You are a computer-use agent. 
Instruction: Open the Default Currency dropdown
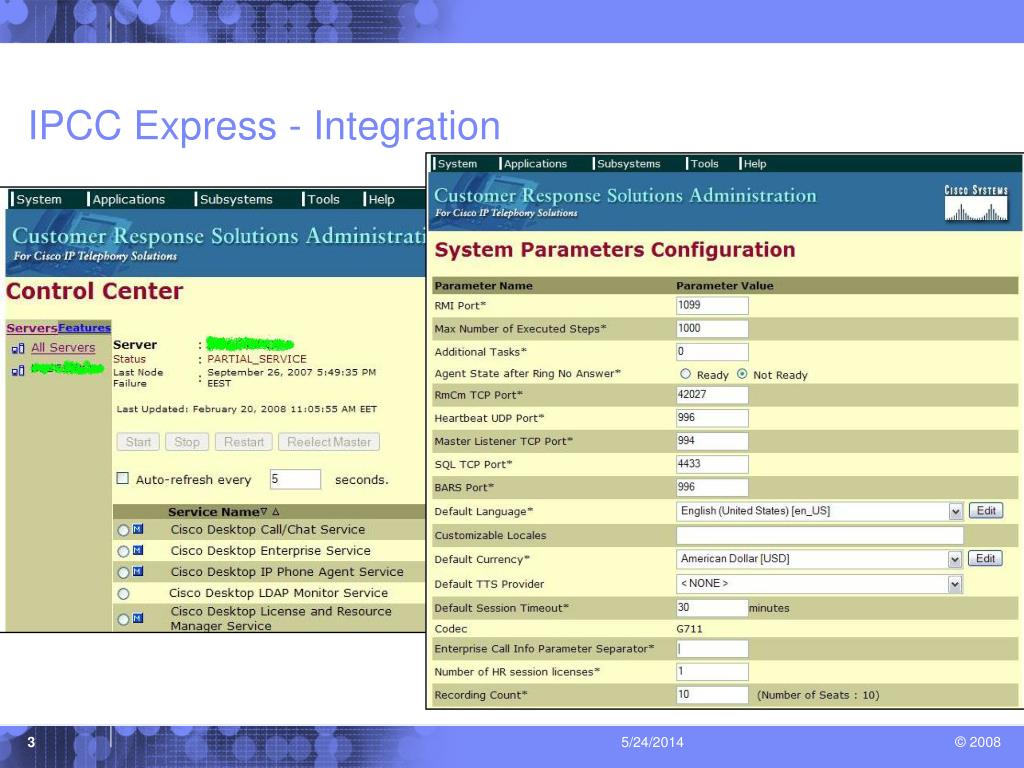point(955,559)
